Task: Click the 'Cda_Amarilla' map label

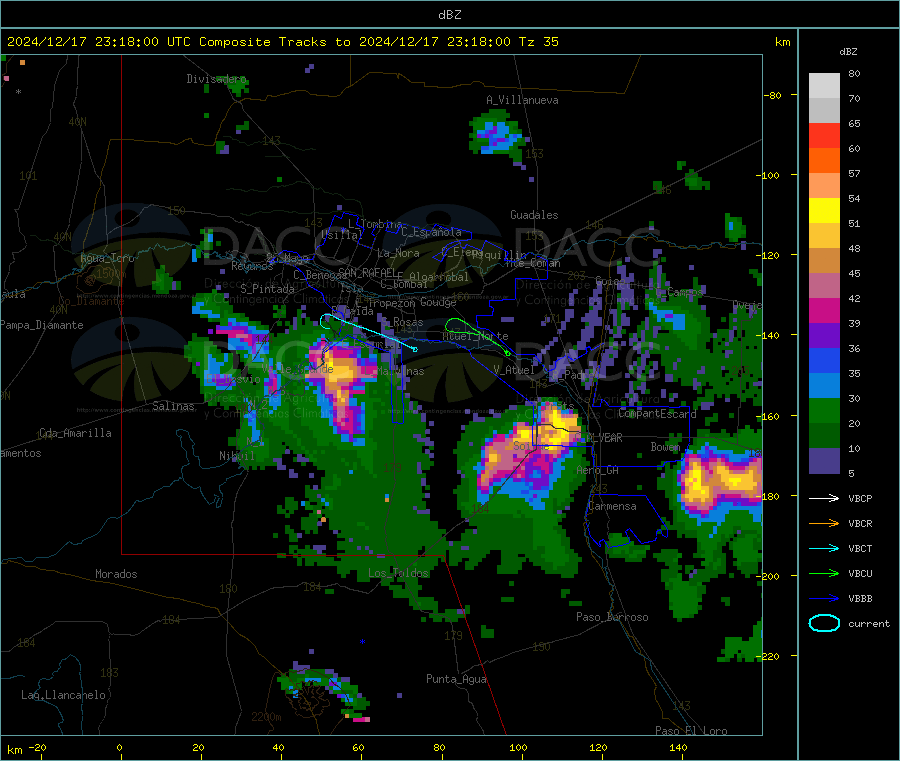Action: tap(75, 433)
